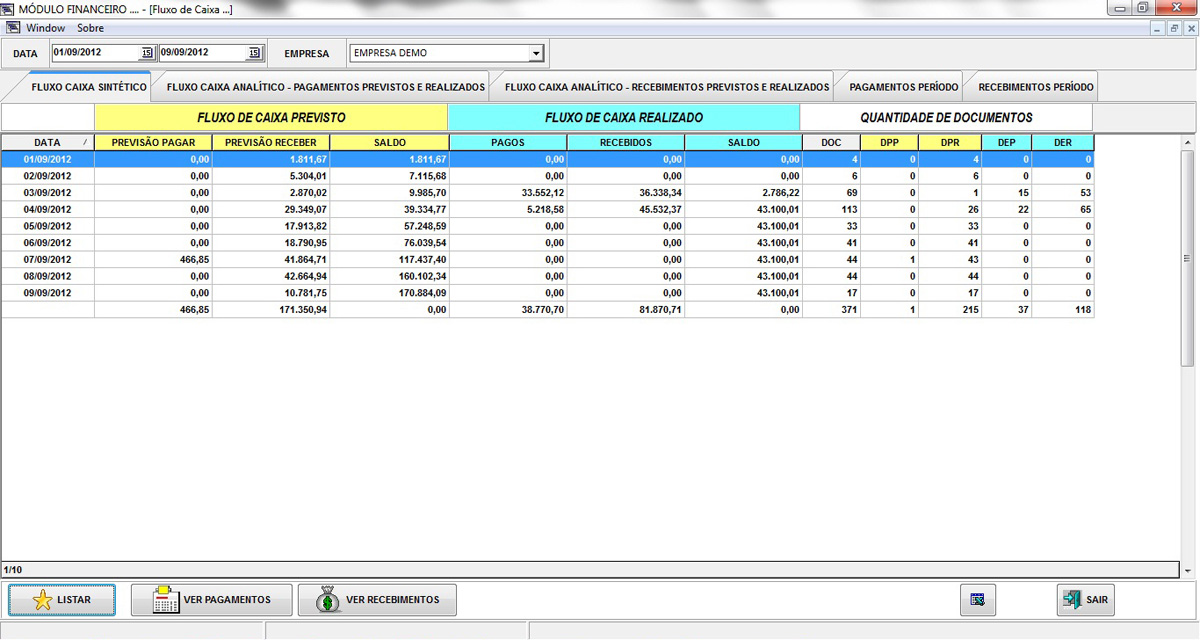The image size is (1200, 640).
Task: Open the end date calendar picker
Action: coord(254,53)
